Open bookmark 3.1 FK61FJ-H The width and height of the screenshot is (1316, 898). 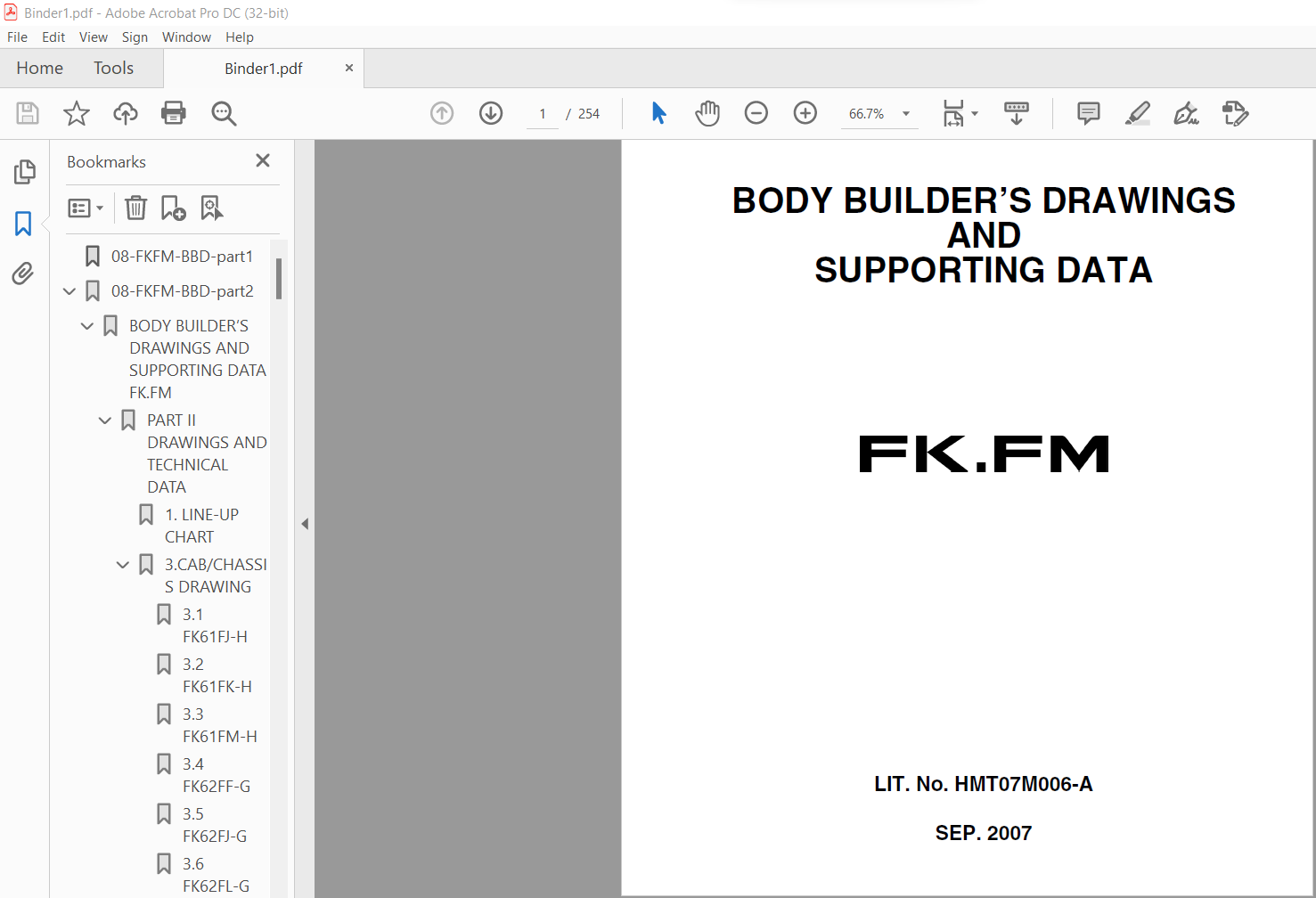215,625
